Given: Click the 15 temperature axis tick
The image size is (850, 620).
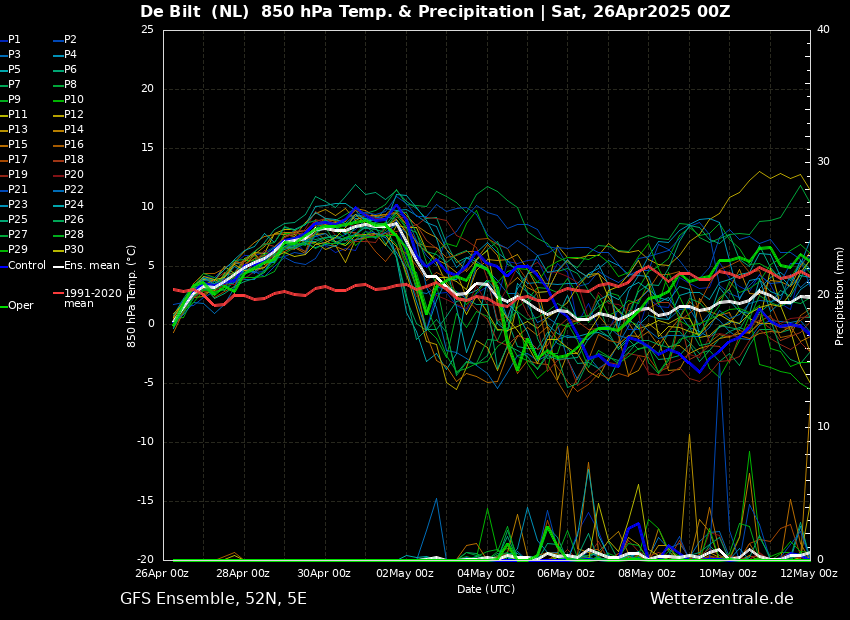Looking at the screenshot, I should click(x=147, y=148).
